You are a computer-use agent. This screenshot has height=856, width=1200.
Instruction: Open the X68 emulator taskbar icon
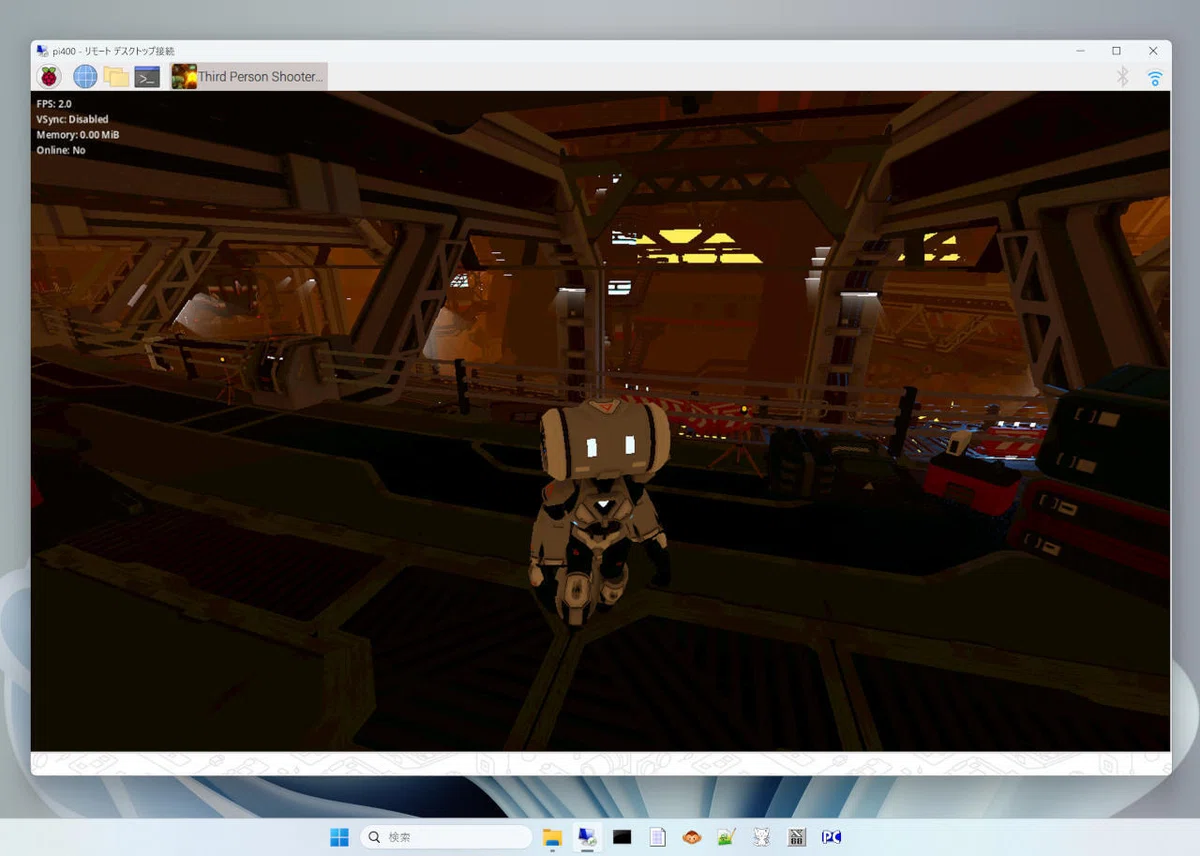click(x=797, y=837)
